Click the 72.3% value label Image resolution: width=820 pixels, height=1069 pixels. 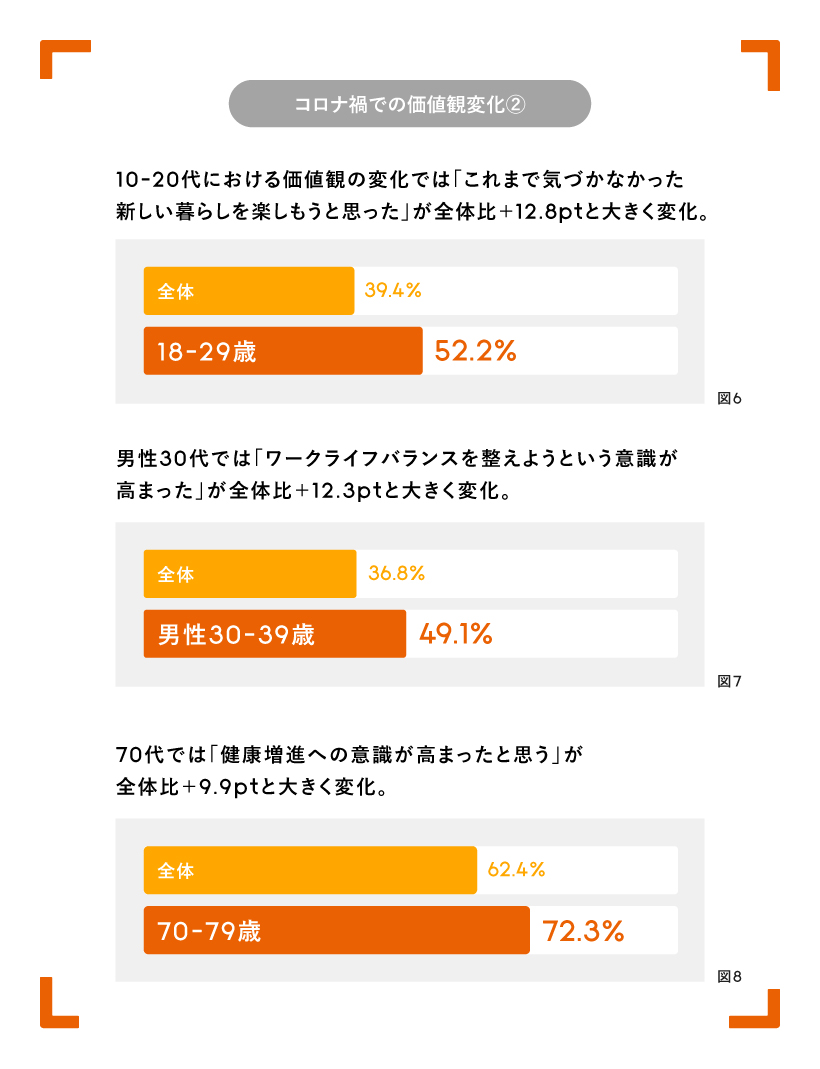pyautogui.click(x=583, y=931)
